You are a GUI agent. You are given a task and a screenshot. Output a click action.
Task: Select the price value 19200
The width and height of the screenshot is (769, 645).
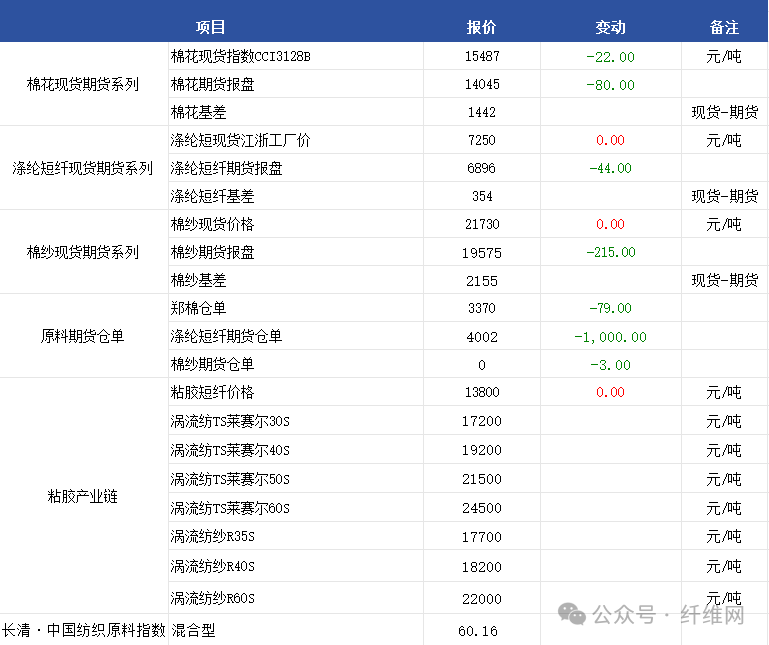[482, 450]
